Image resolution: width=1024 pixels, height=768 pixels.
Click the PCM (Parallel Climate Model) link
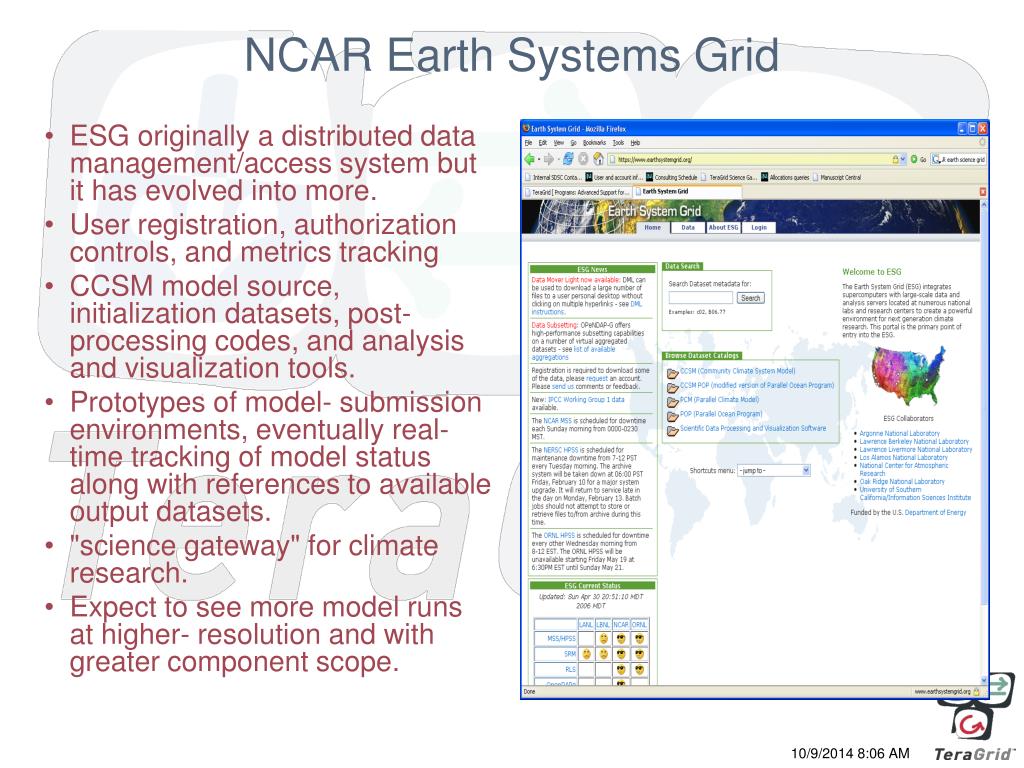point(720,400)
